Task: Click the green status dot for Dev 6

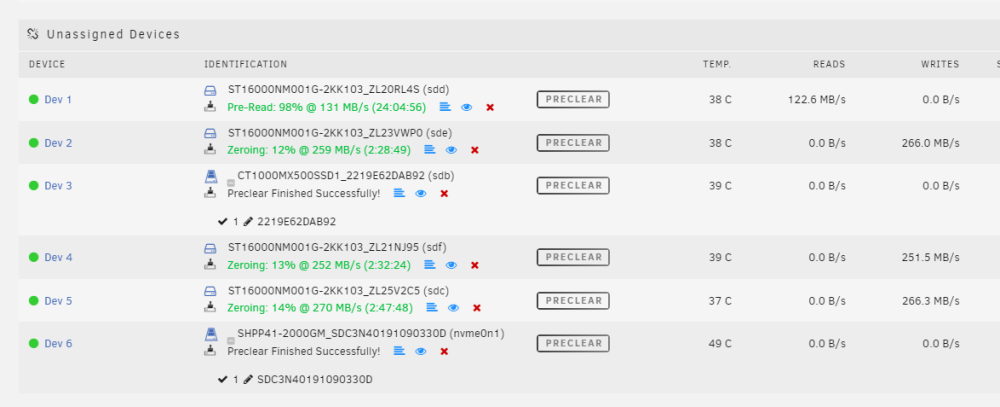Action: click(x=34, y=343)
